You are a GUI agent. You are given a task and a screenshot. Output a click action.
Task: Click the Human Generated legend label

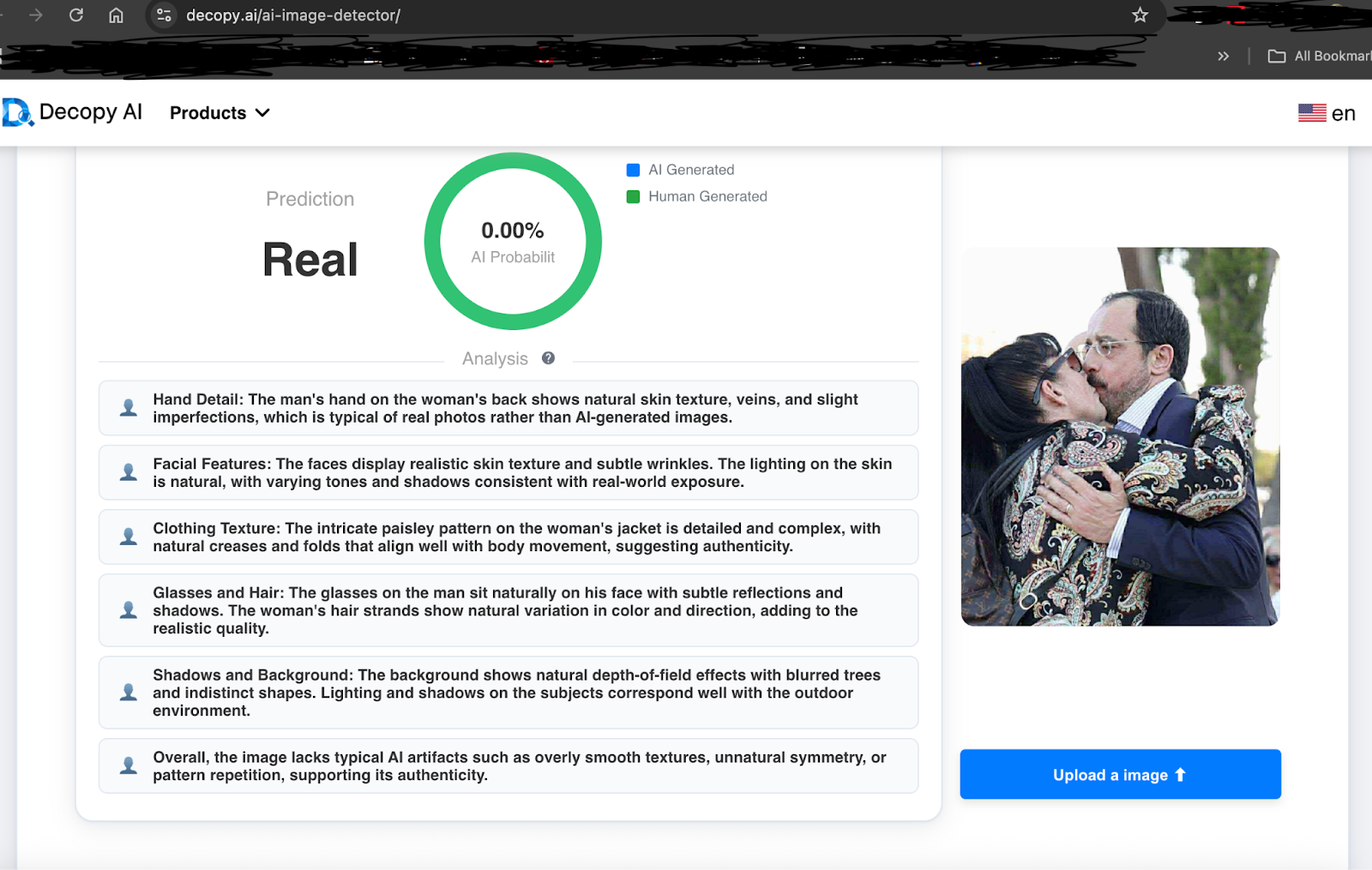707,196
